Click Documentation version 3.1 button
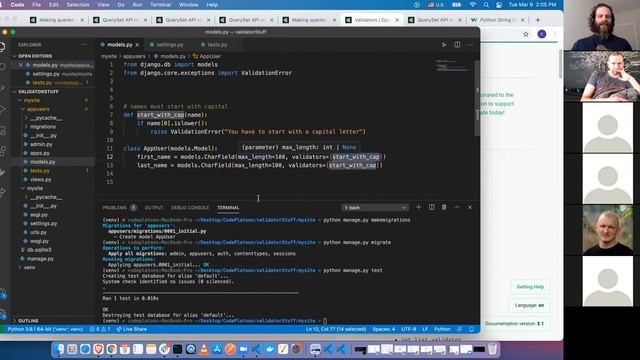Screen dimensions: 640x360 (514, 324)
